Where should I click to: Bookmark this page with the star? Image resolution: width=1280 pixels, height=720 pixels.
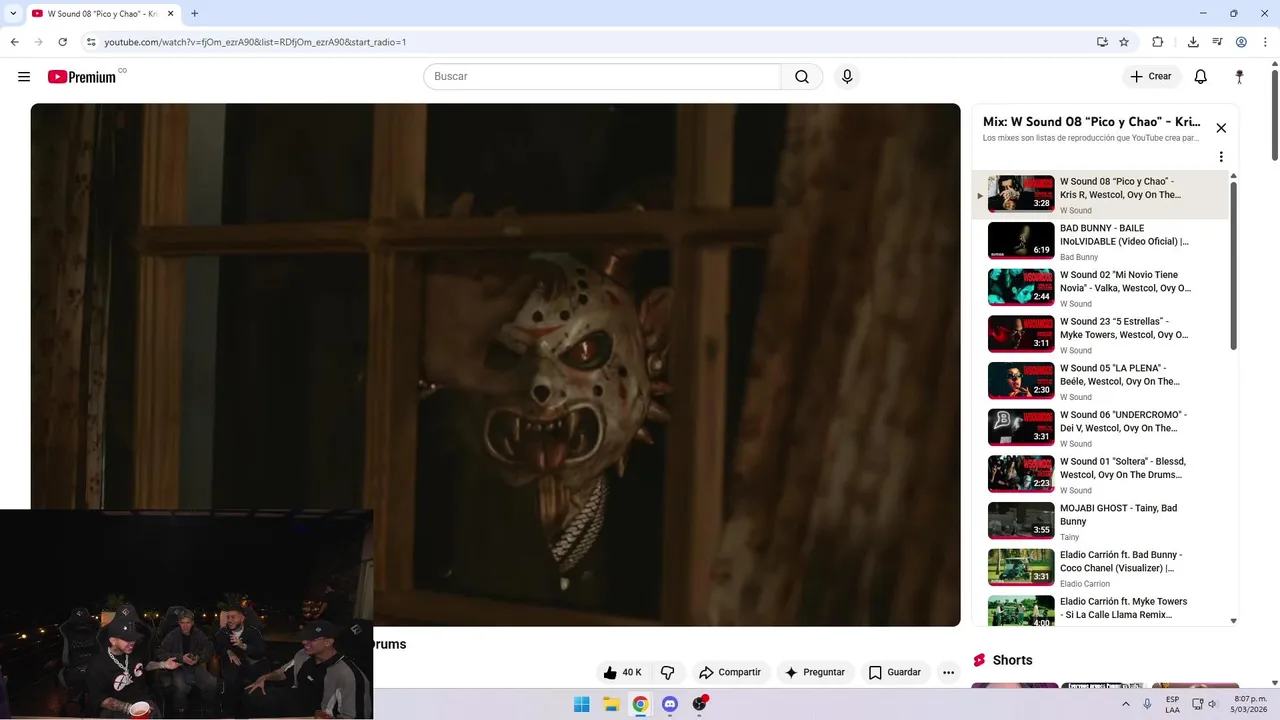[1124, 42]
